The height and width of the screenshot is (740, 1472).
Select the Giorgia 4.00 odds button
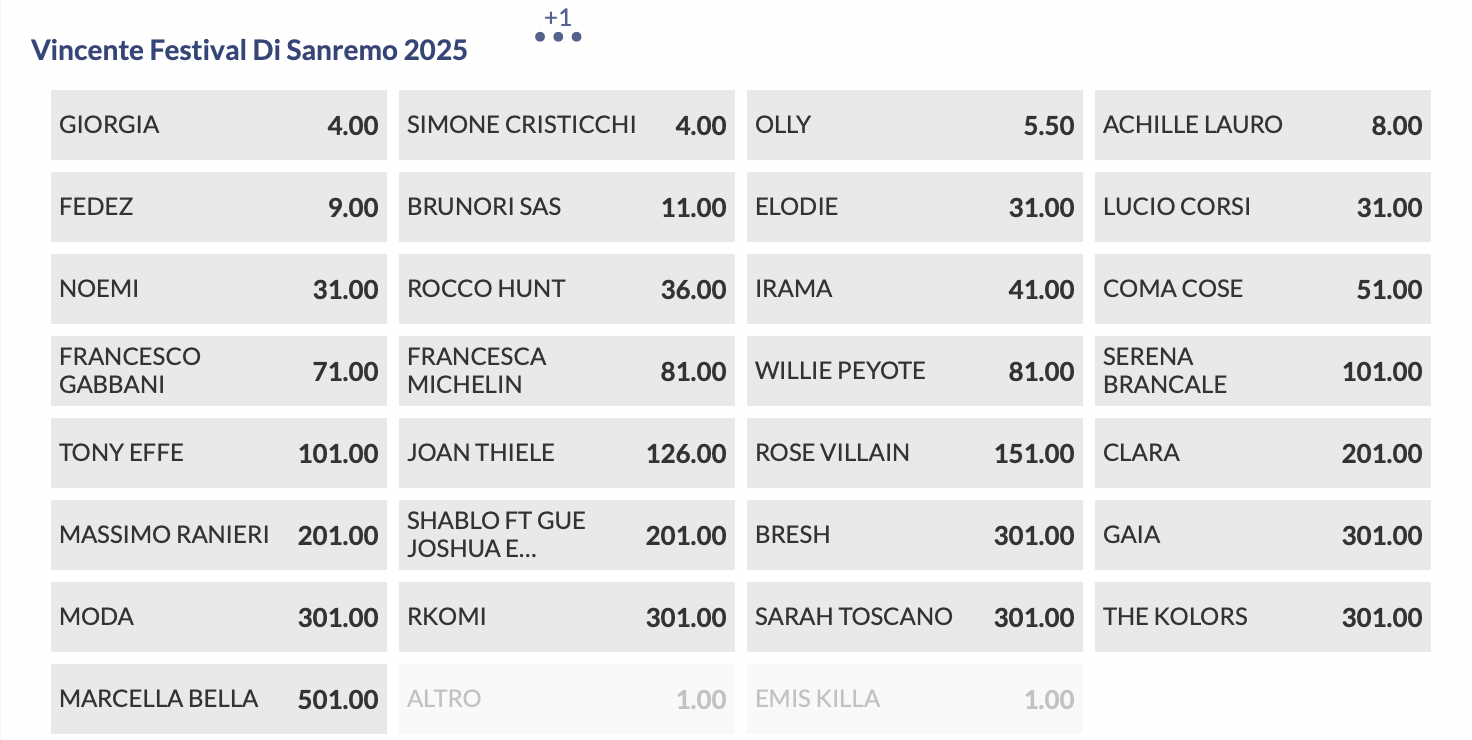coord(218,125)
